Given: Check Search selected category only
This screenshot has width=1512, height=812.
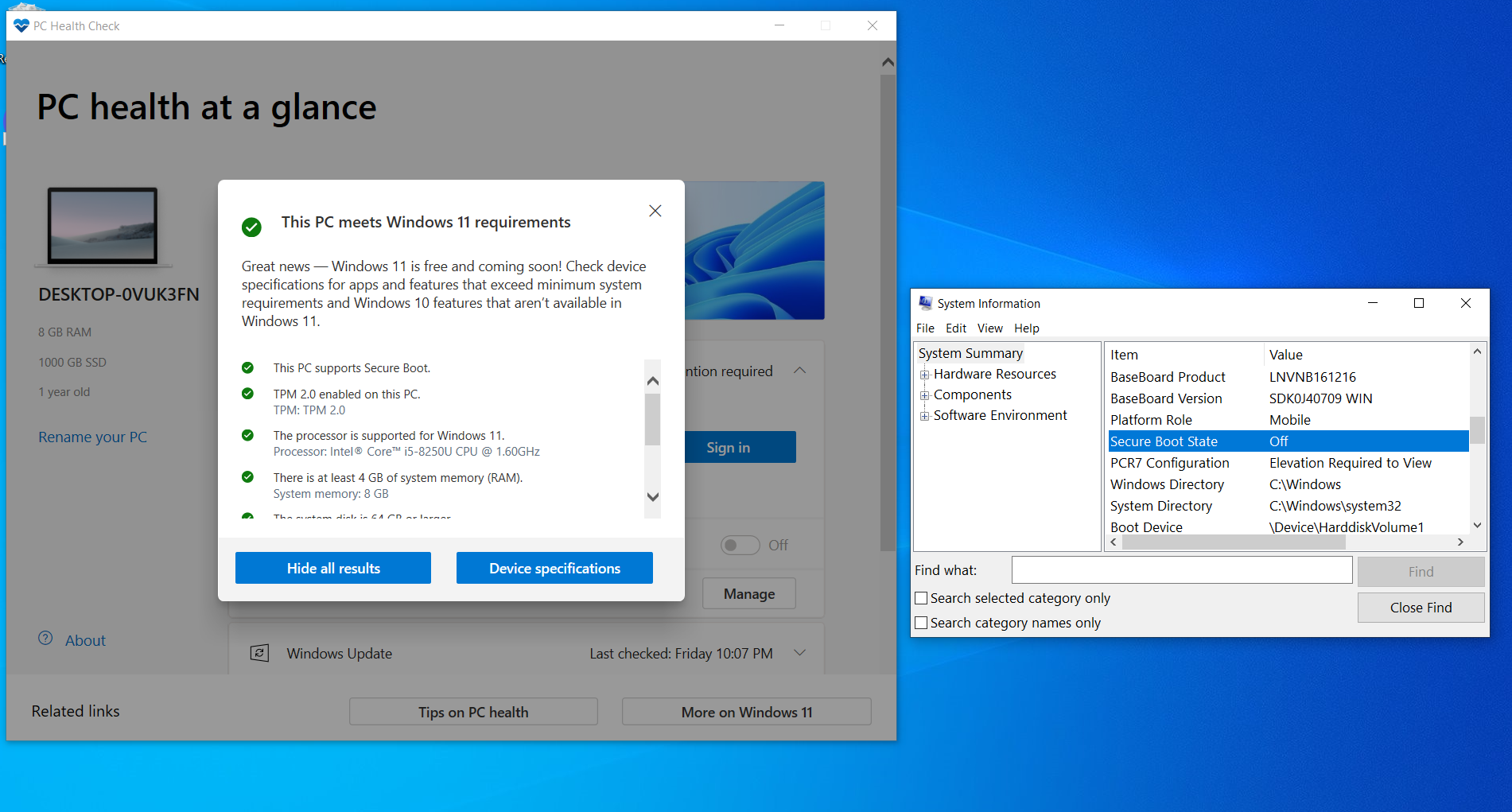Looking at the screenshot, I should (x=921, y=598).
